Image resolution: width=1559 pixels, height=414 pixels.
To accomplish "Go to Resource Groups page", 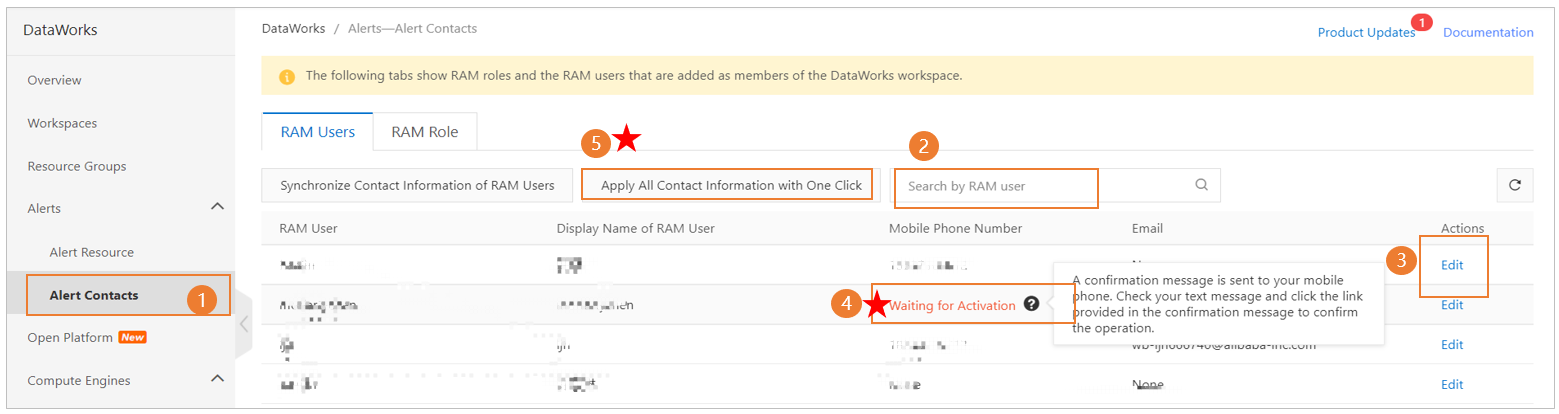I will tap(77, 166).
